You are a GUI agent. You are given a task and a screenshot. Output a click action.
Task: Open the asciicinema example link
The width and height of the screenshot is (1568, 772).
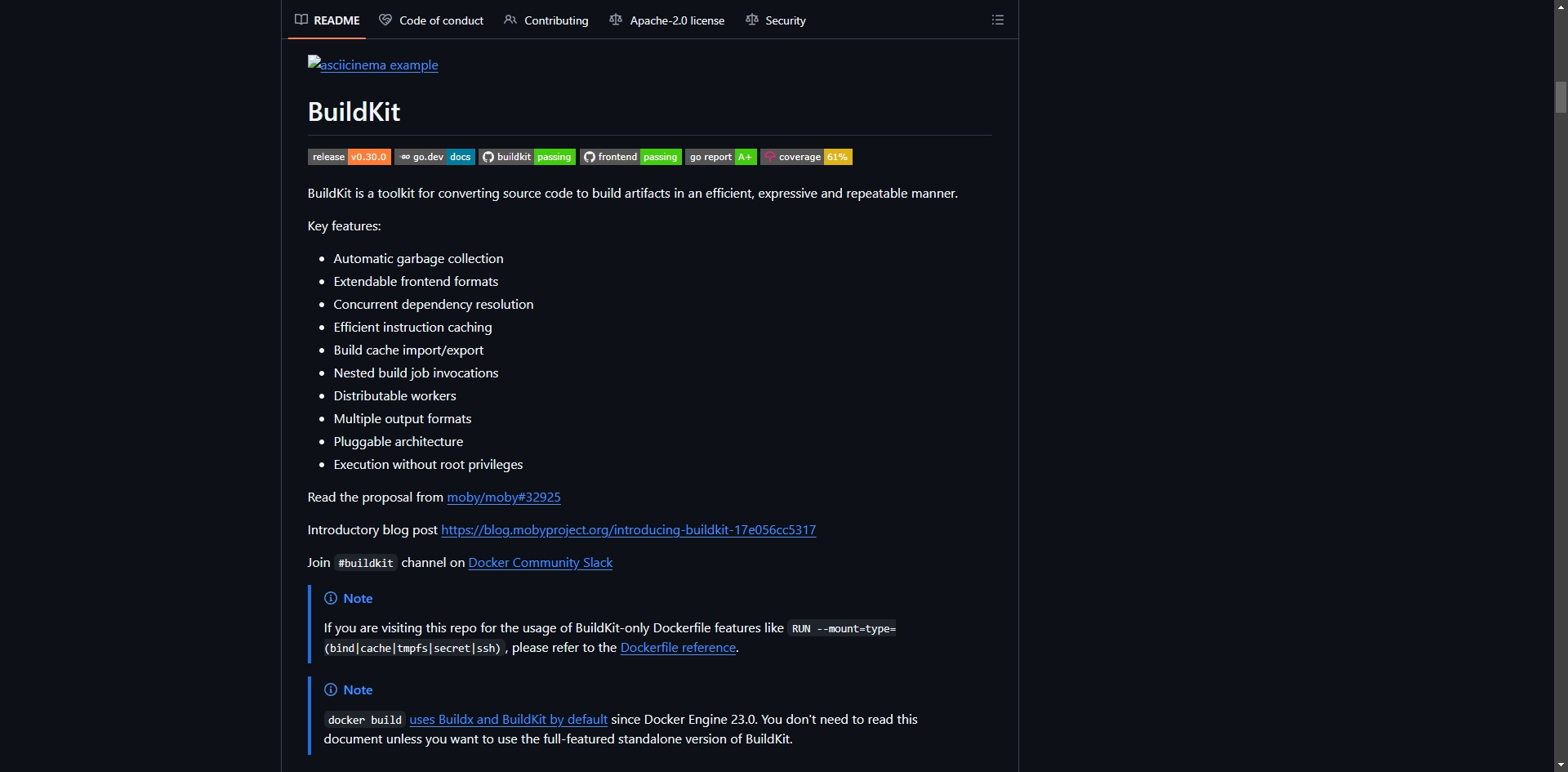(x=373, y=65)
